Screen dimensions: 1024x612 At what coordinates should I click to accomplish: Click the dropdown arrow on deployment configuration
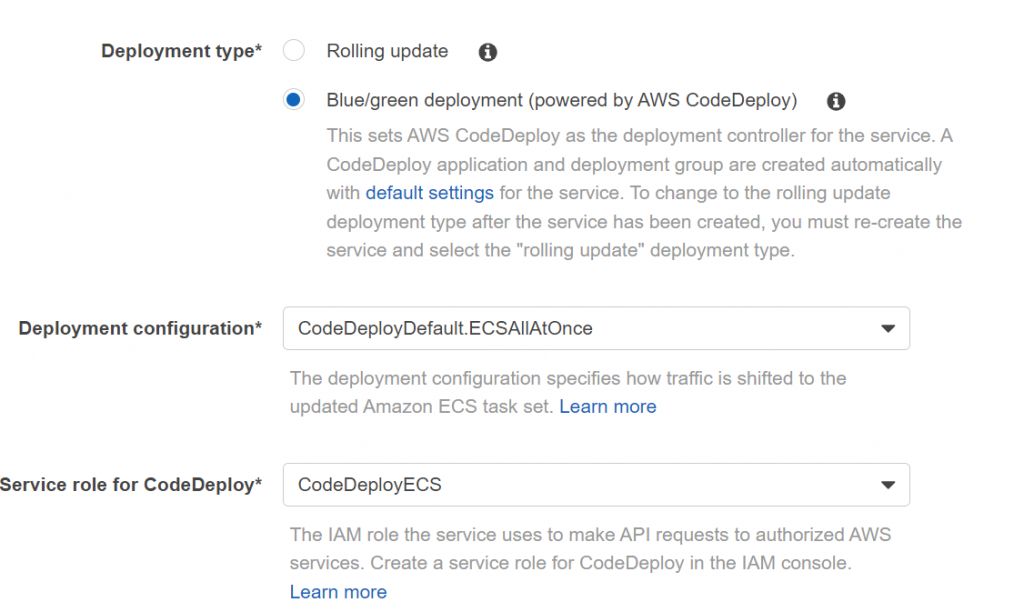pyautogui.click(x=888, y=328)
